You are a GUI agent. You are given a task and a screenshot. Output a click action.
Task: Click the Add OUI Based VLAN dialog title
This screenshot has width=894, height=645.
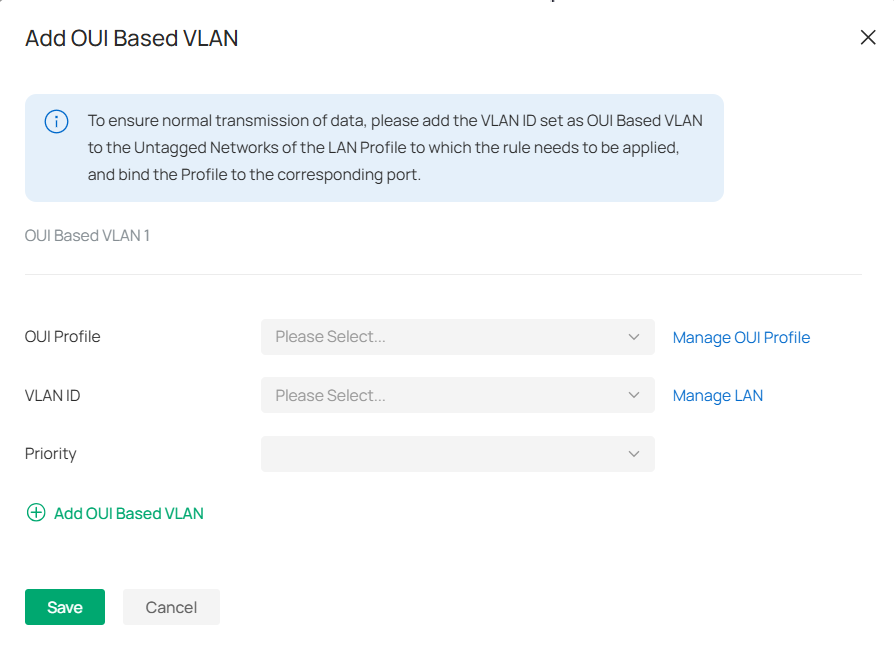(x=131, y=38)
